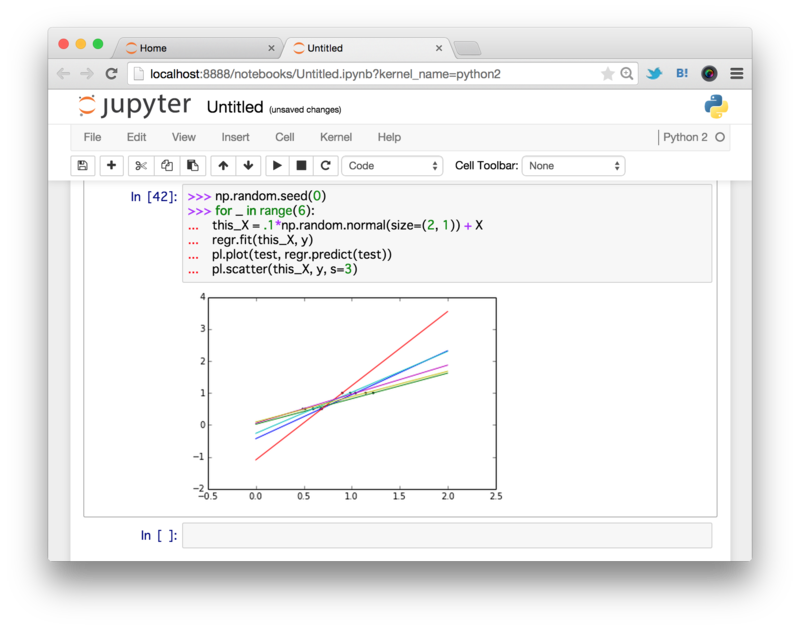Open the File menu
800x630 pixels.
(x=92, y=137)
